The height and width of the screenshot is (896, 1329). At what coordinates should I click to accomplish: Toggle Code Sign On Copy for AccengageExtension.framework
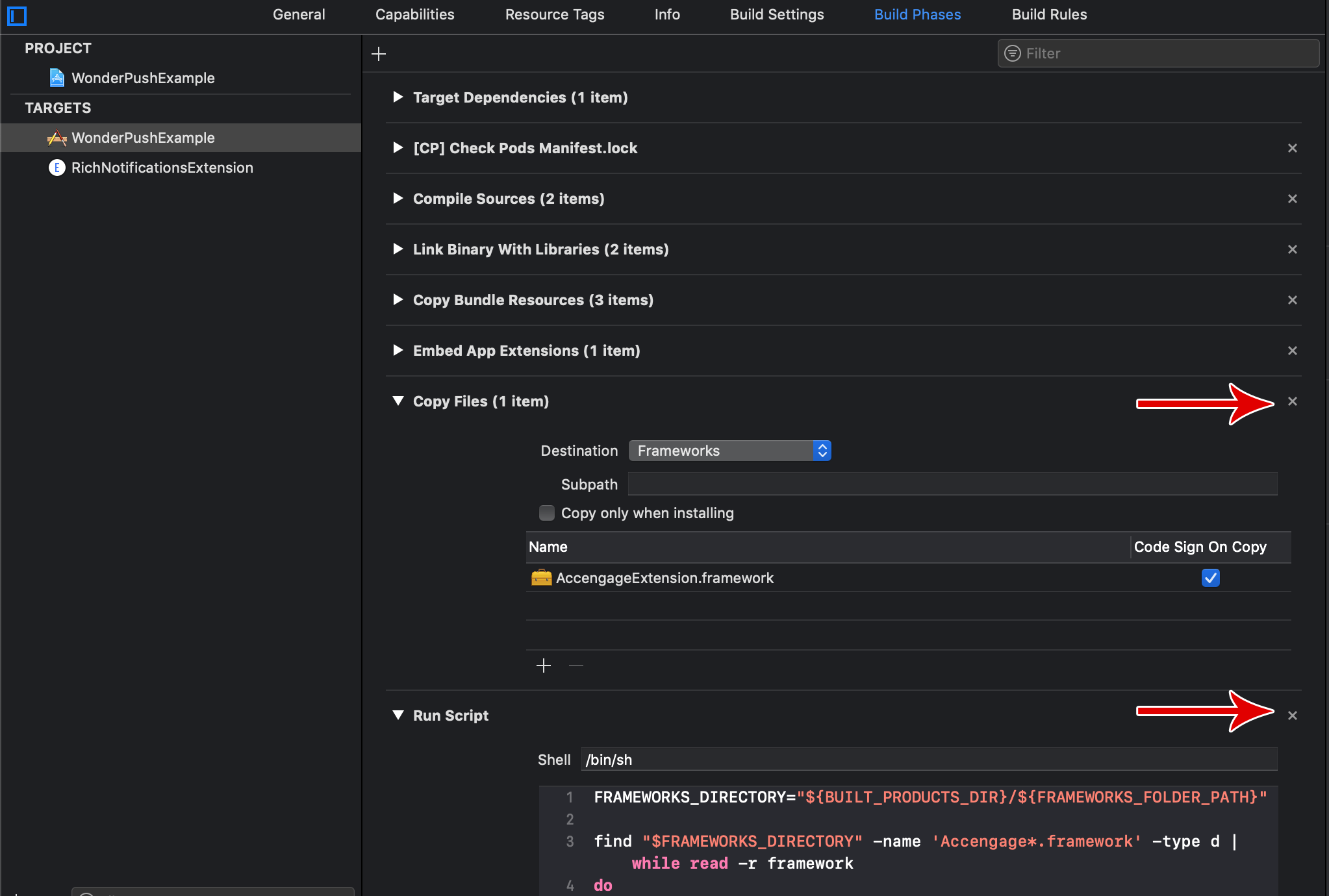click(1211, 578)
